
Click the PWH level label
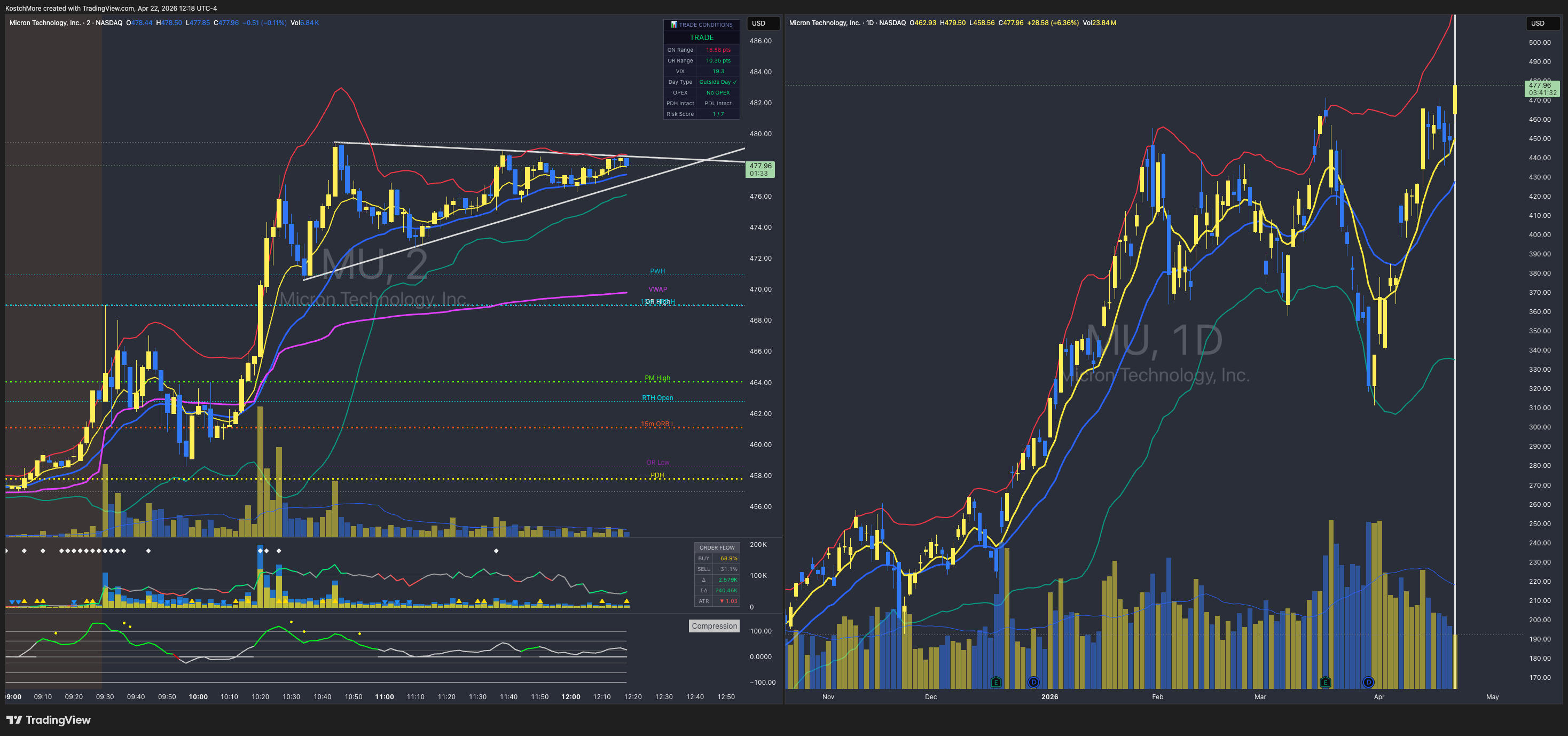(x=657, y=271)
